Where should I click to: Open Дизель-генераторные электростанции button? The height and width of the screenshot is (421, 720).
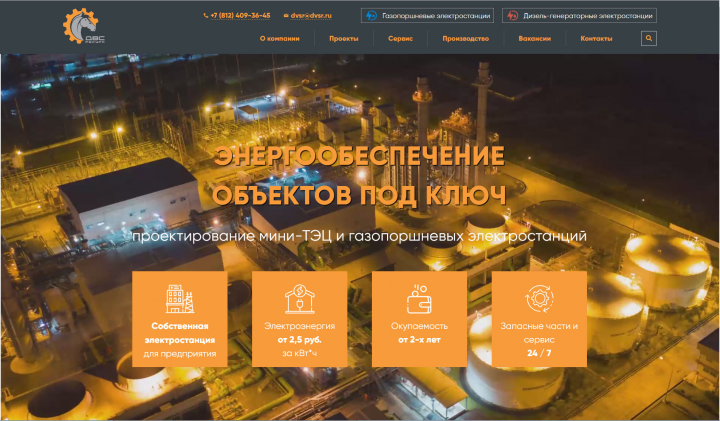click(x=579, y=16)
